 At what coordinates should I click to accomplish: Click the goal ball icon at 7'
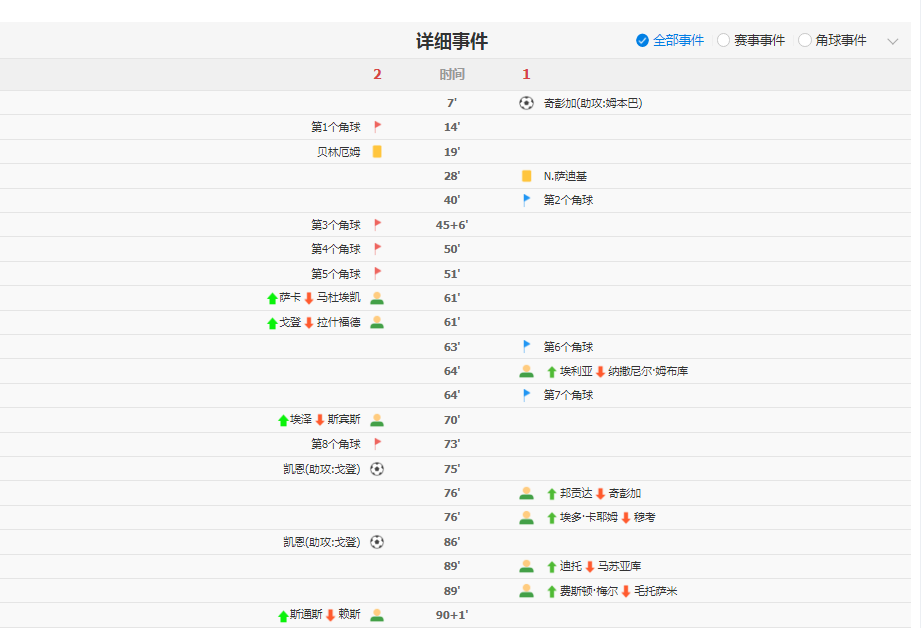click(526, 103)
